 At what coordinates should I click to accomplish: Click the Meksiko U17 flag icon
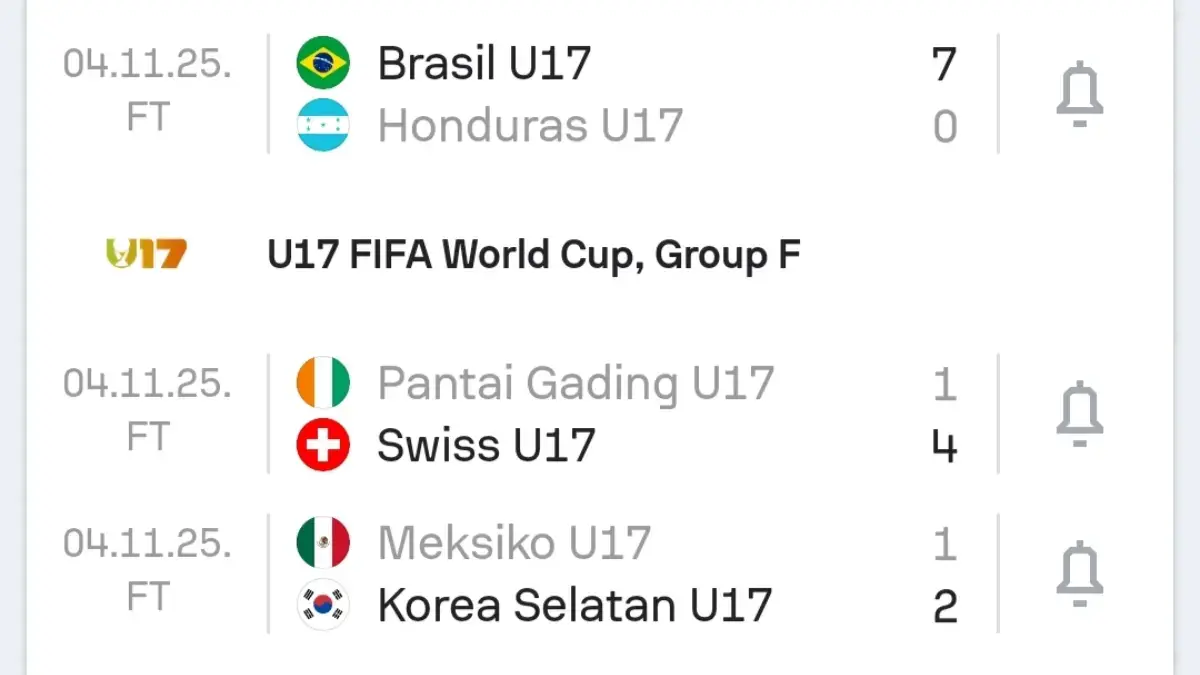322,541
